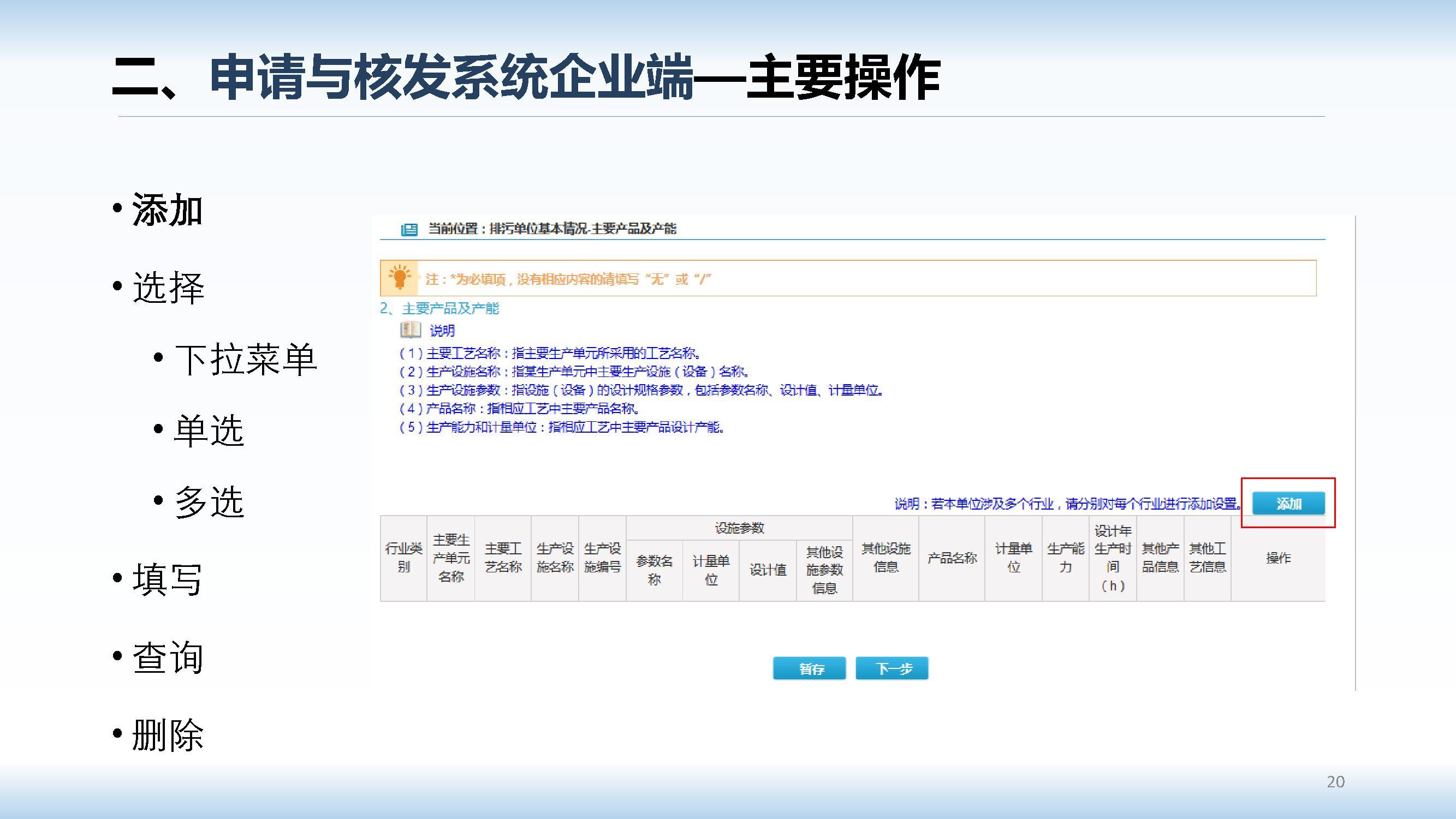Select the 行业类别 column header
This screenshot has width=1456, height=819.
[403, 558]
